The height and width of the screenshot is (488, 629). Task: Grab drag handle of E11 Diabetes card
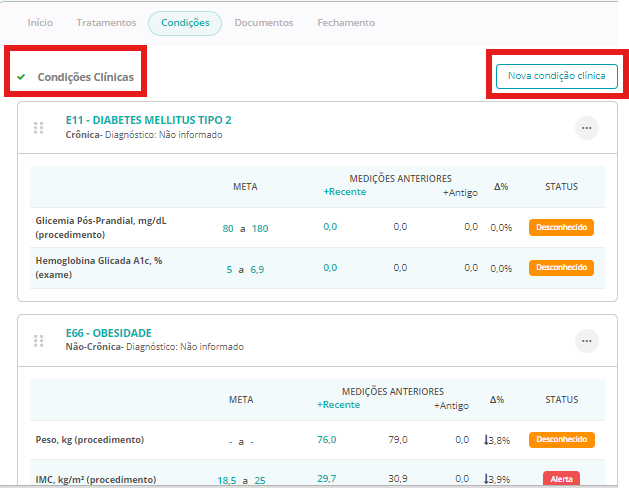tap(39, 127)
